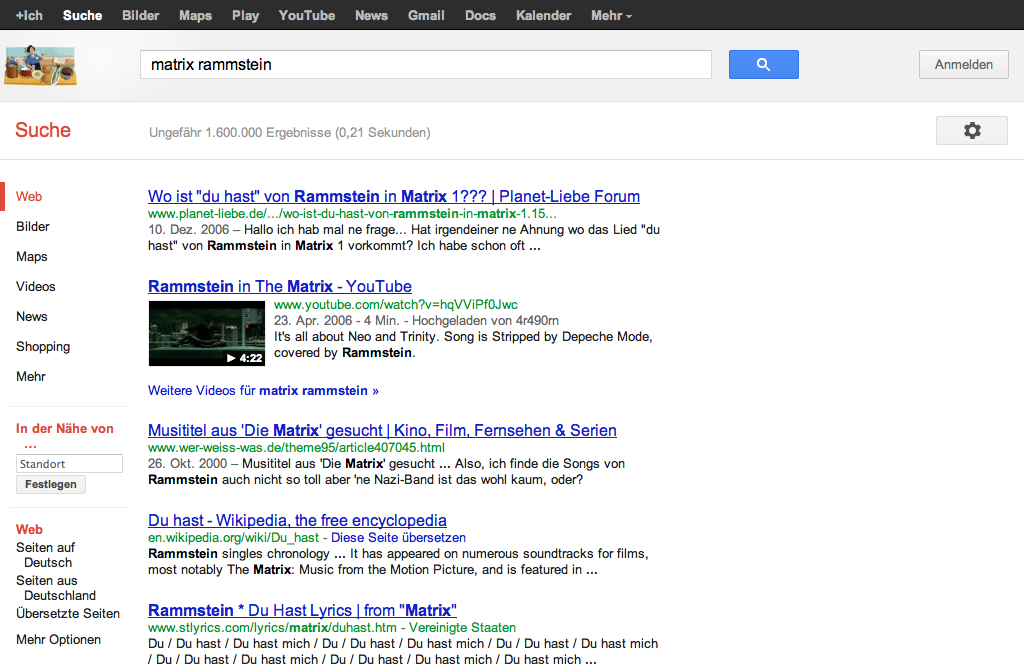
Task: Open YouTube in the top bar
Action: (307, 15)
